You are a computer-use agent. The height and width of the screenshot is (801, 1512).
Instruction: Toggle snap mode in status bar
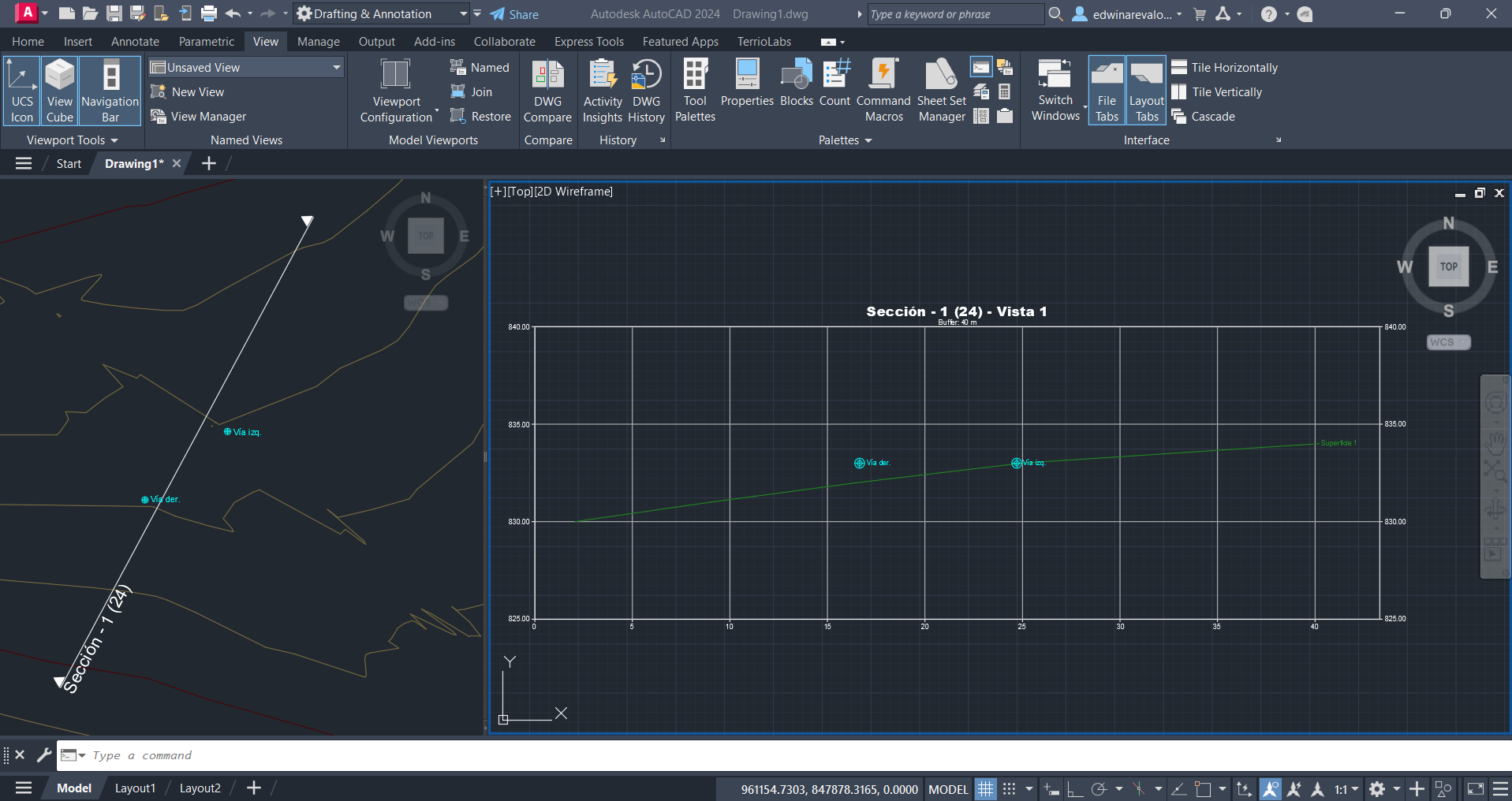[x=1009, y=788]
